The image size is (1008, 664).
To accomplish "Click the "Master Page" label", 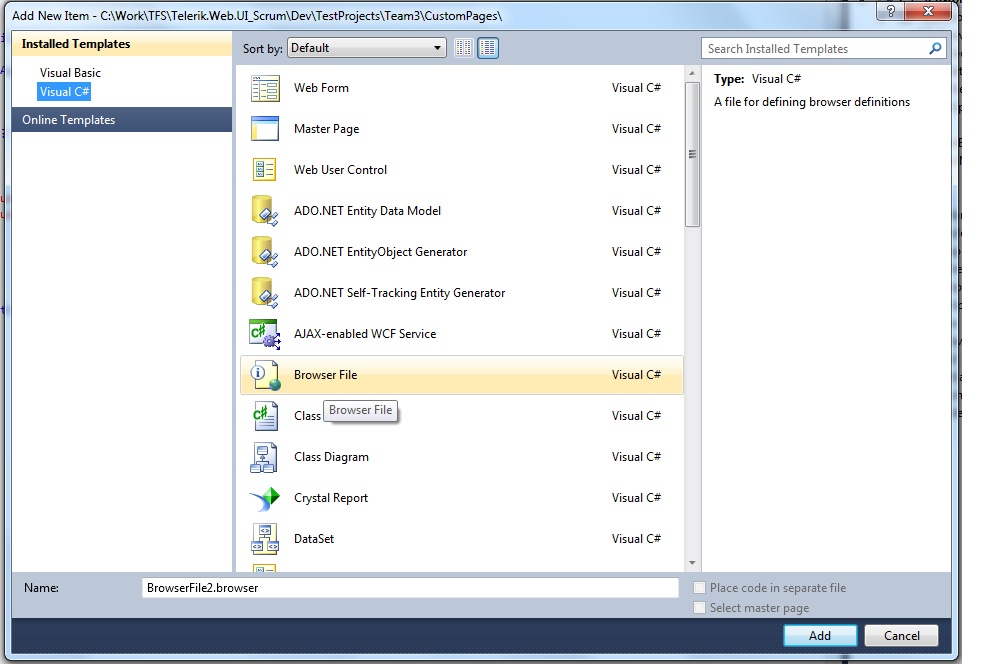I will [327, 129].
